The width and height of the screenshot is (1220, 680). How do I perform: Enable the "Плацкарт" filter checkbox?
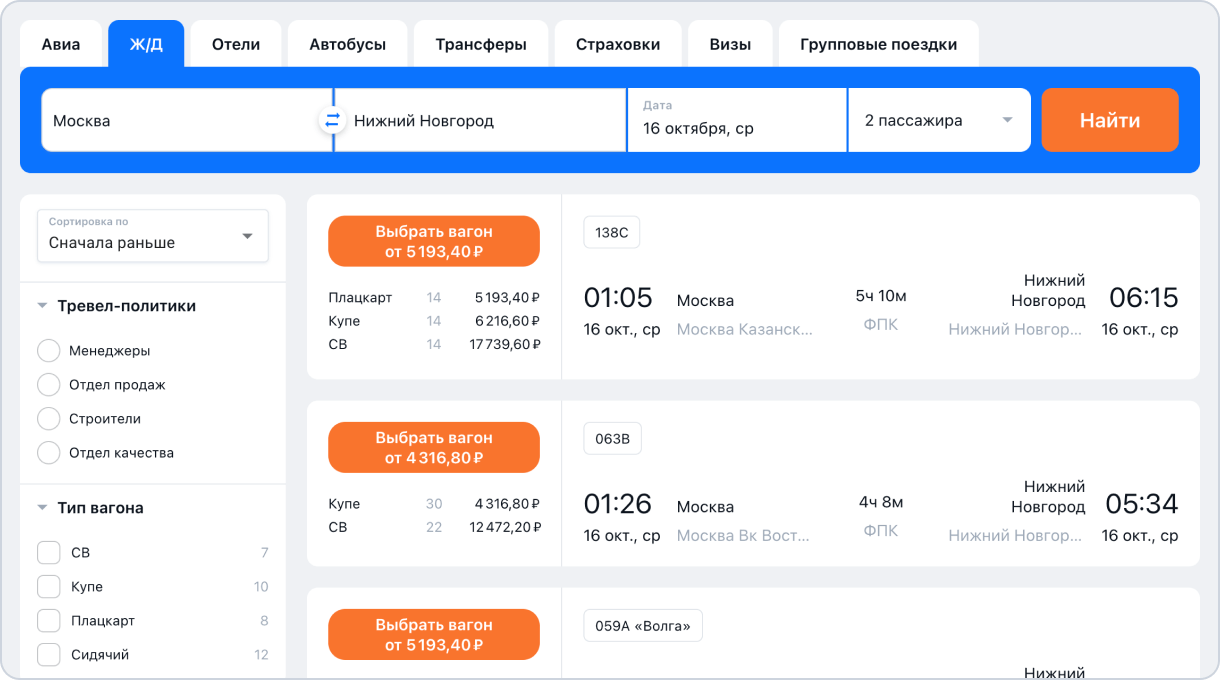[49, 621]
